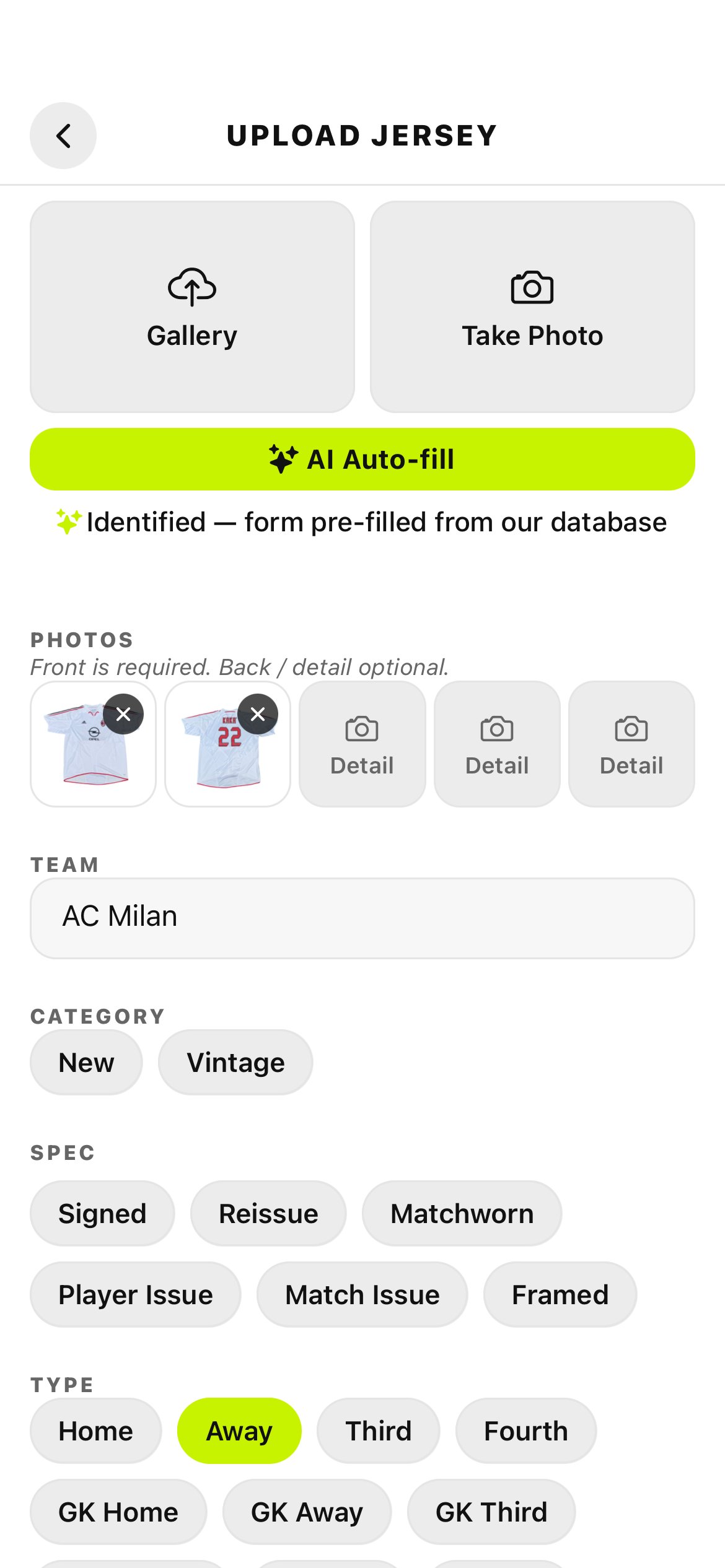Remove the front jersey photo
This screenshot has width=725, height=1568.
tap(123, 714)
